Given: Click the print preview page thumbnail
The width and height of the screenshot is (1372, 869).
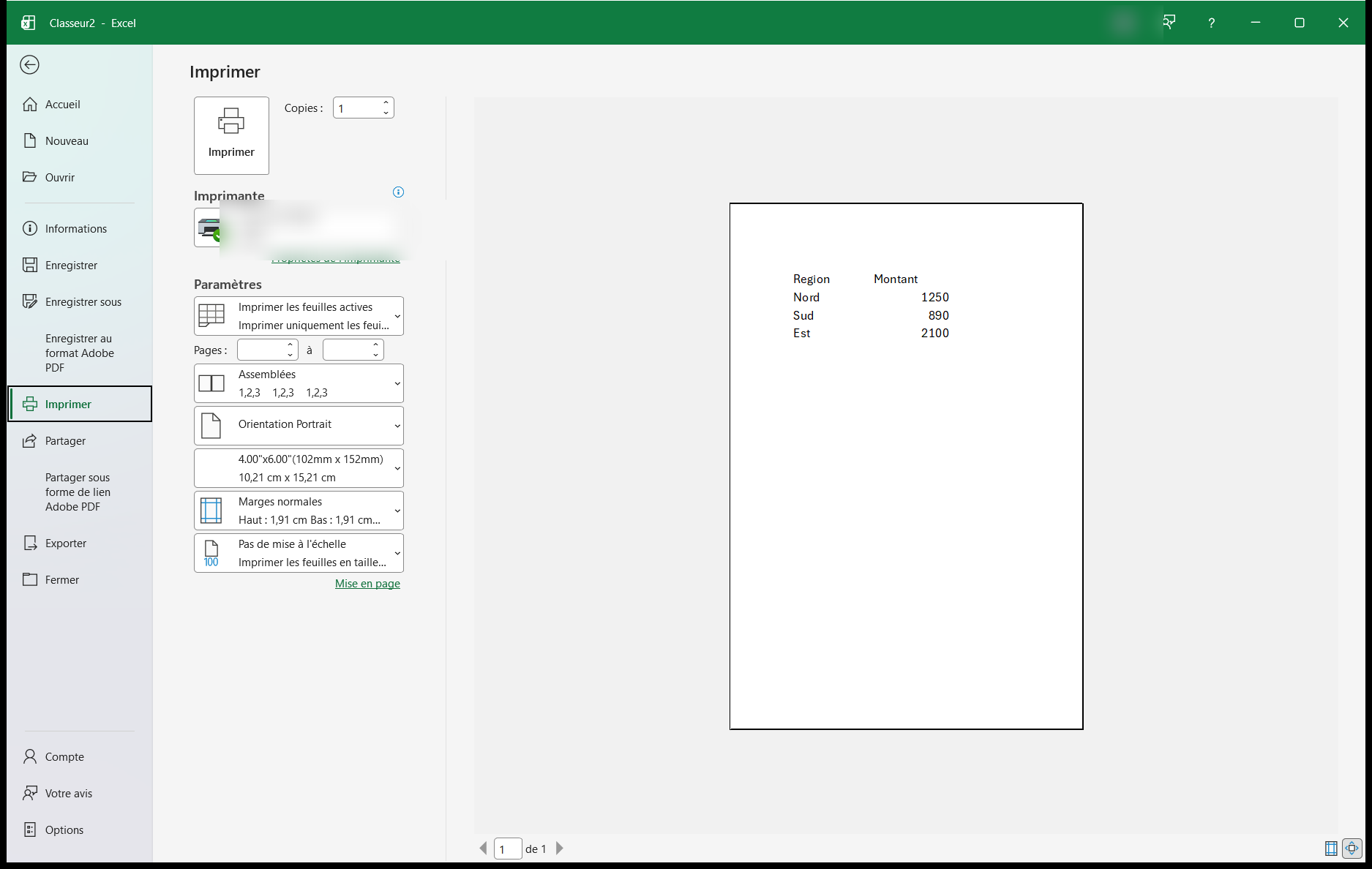Looking at the screenshot, I should pyautogui.click(x=906, y=466).
